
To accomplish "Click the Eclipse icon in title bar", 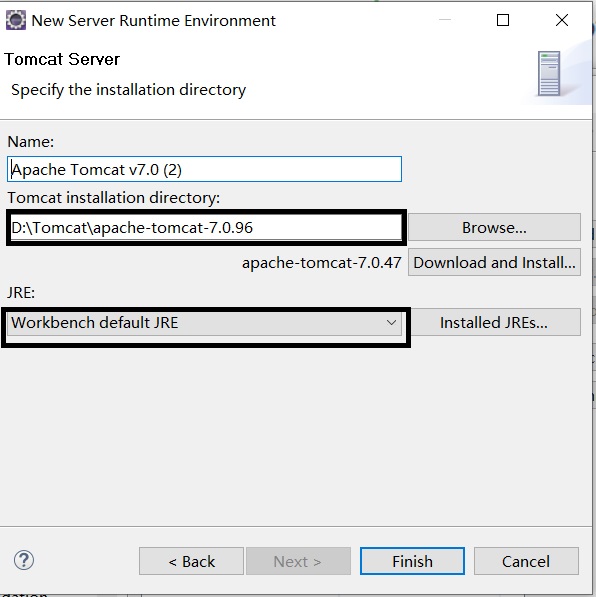I will point(16,20).
